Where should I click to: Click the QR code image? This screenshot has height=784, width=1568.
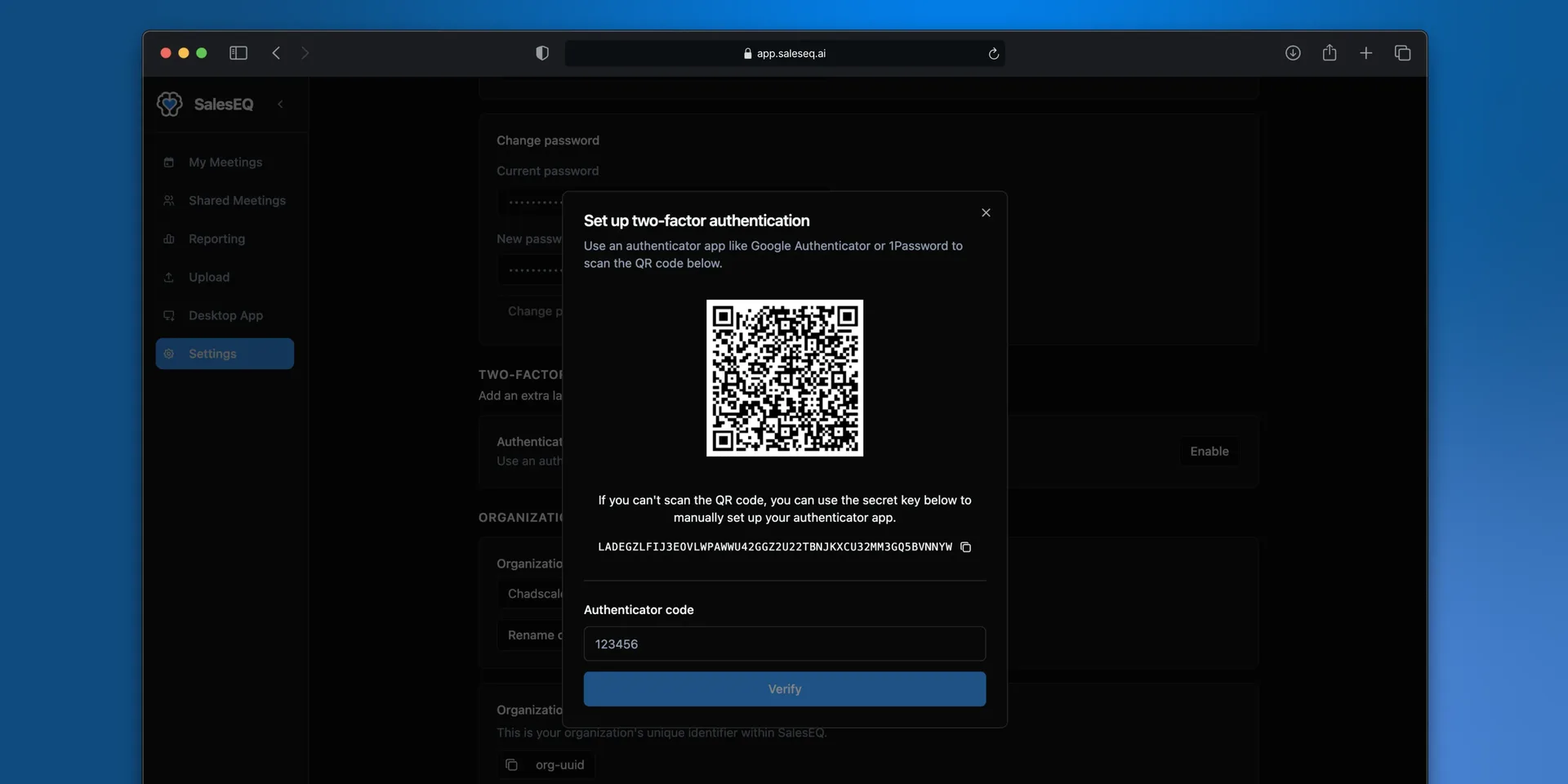coord(785,378)
